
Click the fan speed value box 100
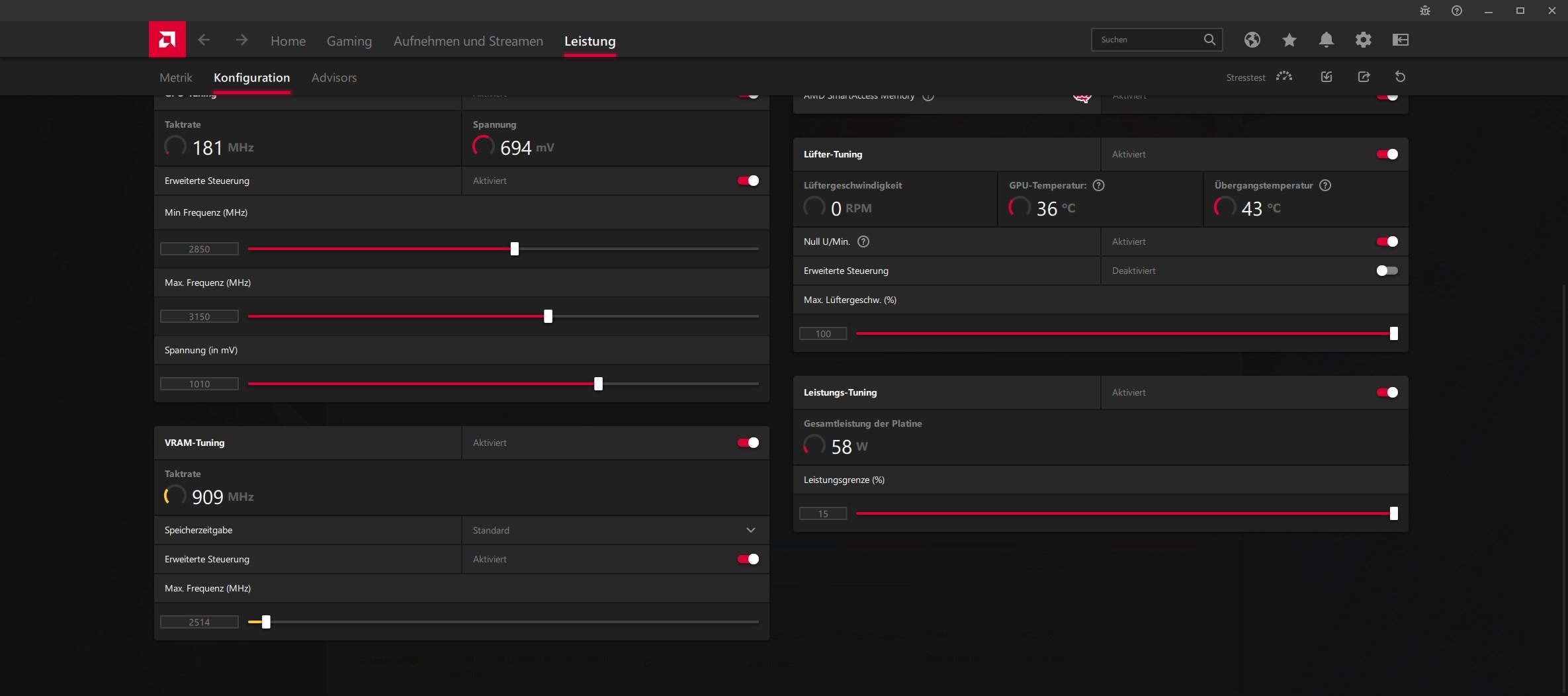point(823,333)
